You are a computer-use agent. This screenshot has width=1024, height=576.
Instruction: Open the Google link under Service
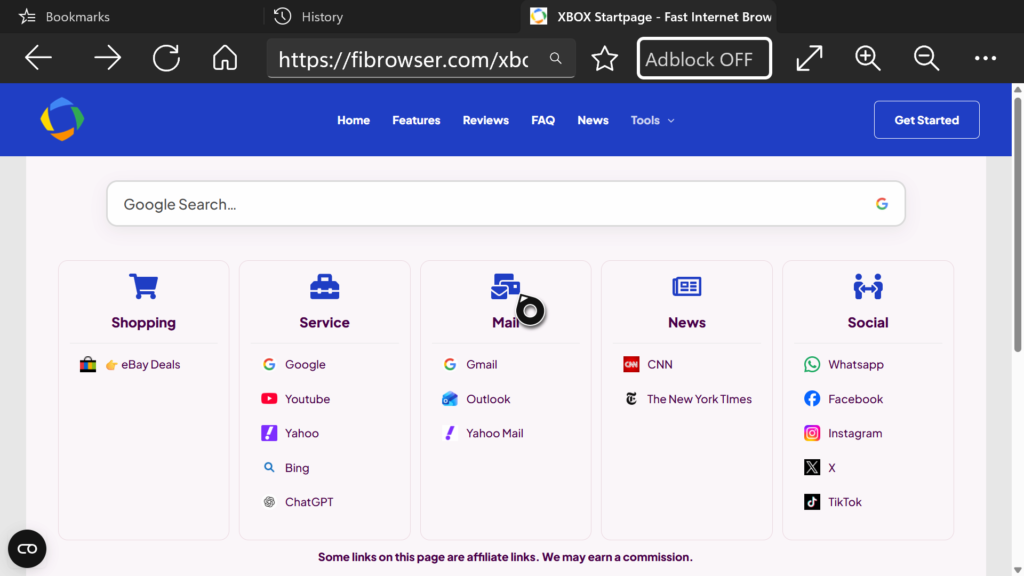[293, 364]
